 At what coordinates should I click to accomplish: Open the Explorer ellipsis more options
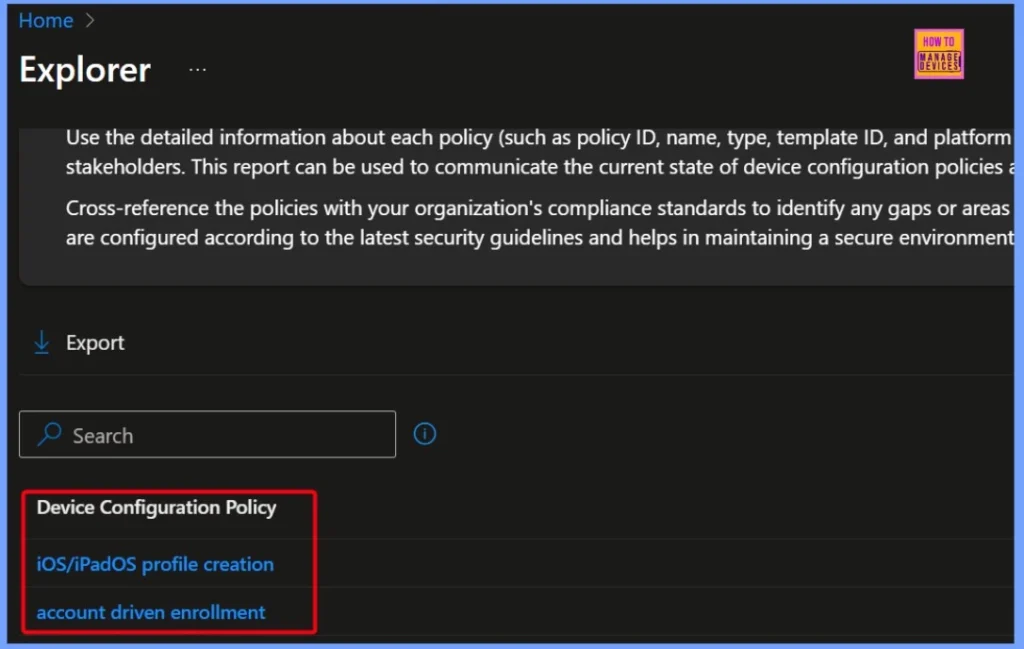click(197, 69)
